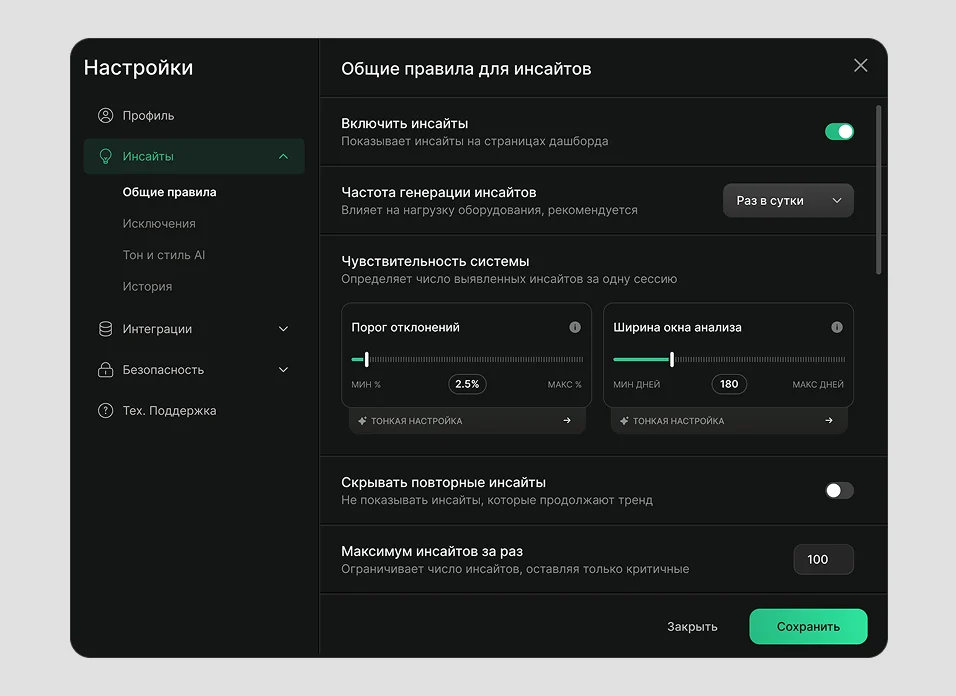Click arrow in Порог отклонений тонкая настройка
This screenshot has width=956, height=696.
coord(567,421)
